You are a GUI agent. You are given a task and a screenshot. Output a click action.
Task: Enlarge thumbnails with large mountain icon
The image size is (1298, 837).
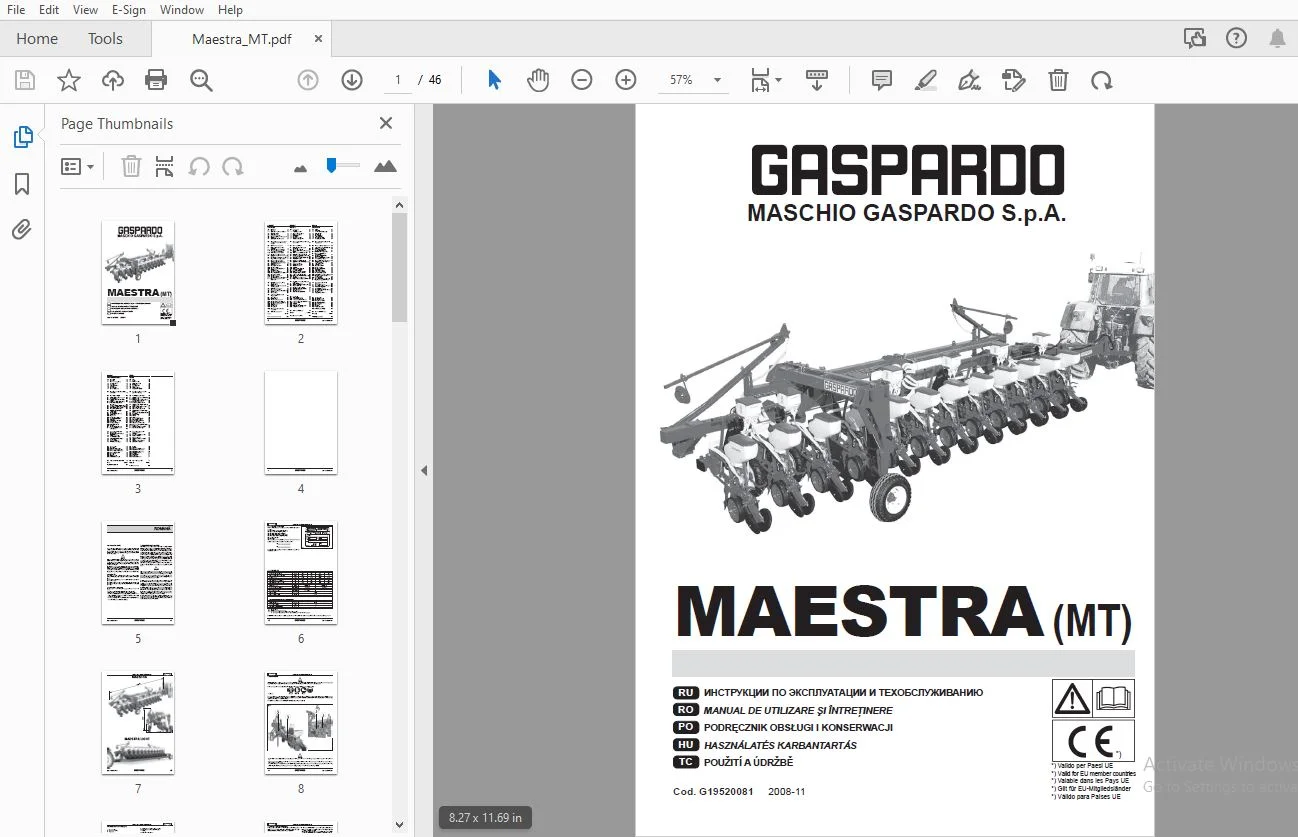tap(385, 166)
